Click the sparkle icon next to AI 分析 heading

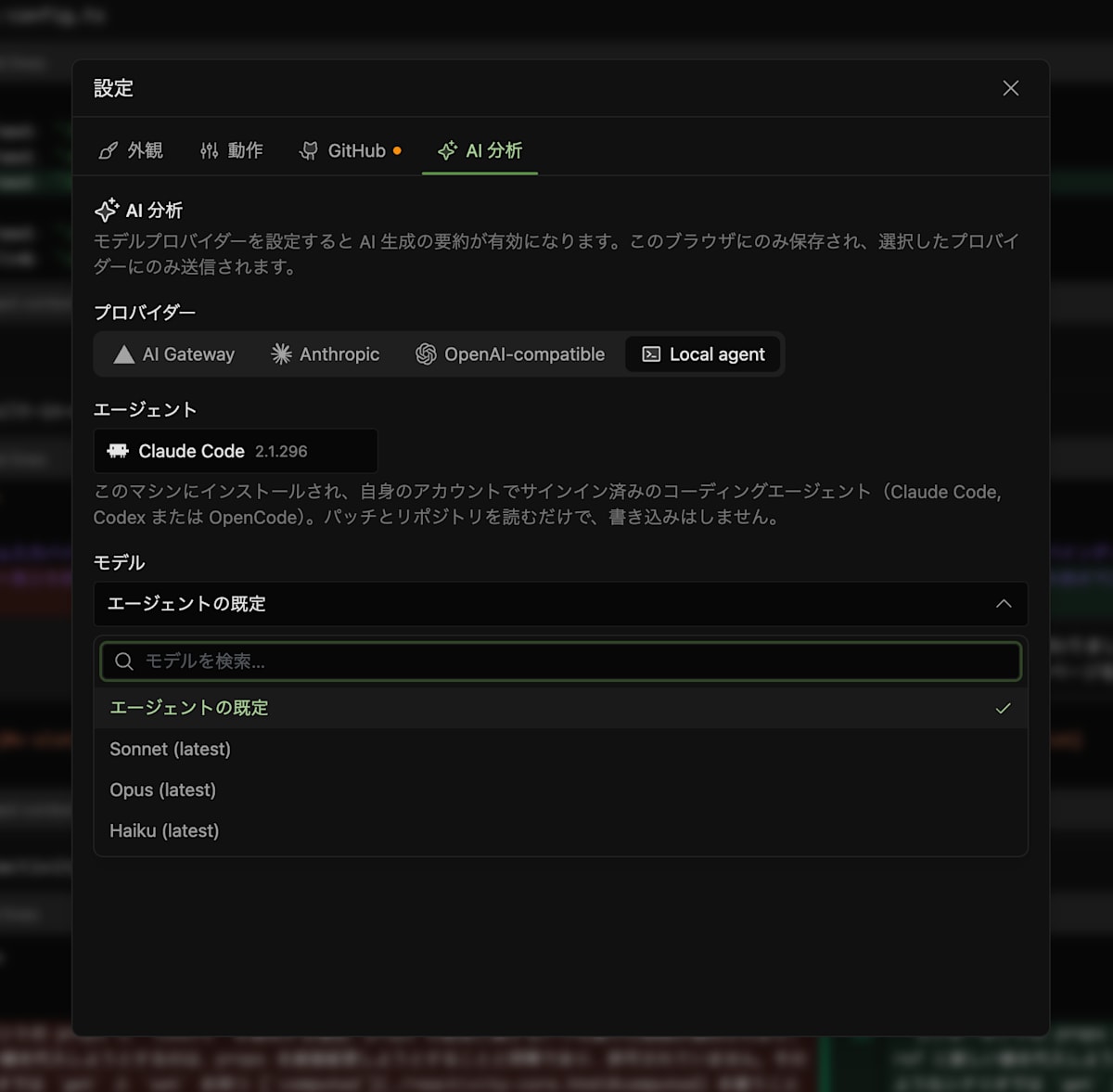tap(107, 211)
